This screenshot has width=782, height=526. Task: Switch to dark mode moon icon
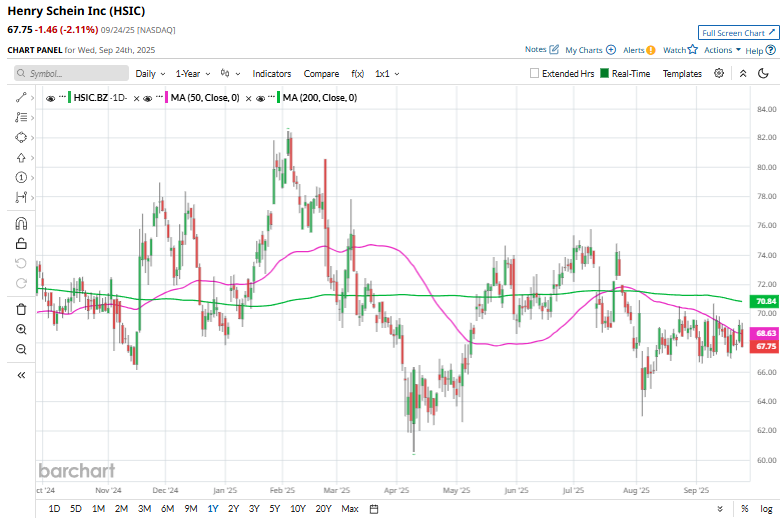pyautogui.click(x=764, y=73)
